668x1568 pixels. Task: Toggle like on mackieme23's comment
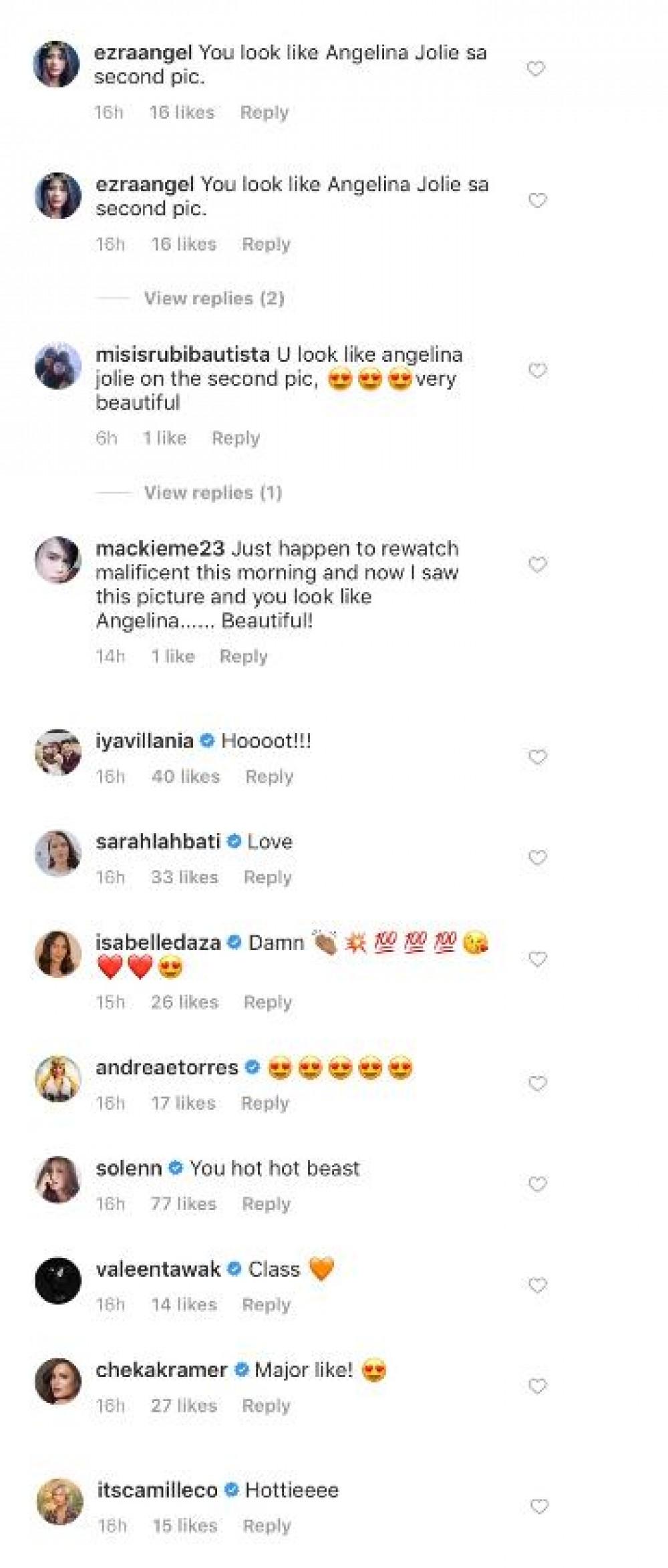pos(537,565)
